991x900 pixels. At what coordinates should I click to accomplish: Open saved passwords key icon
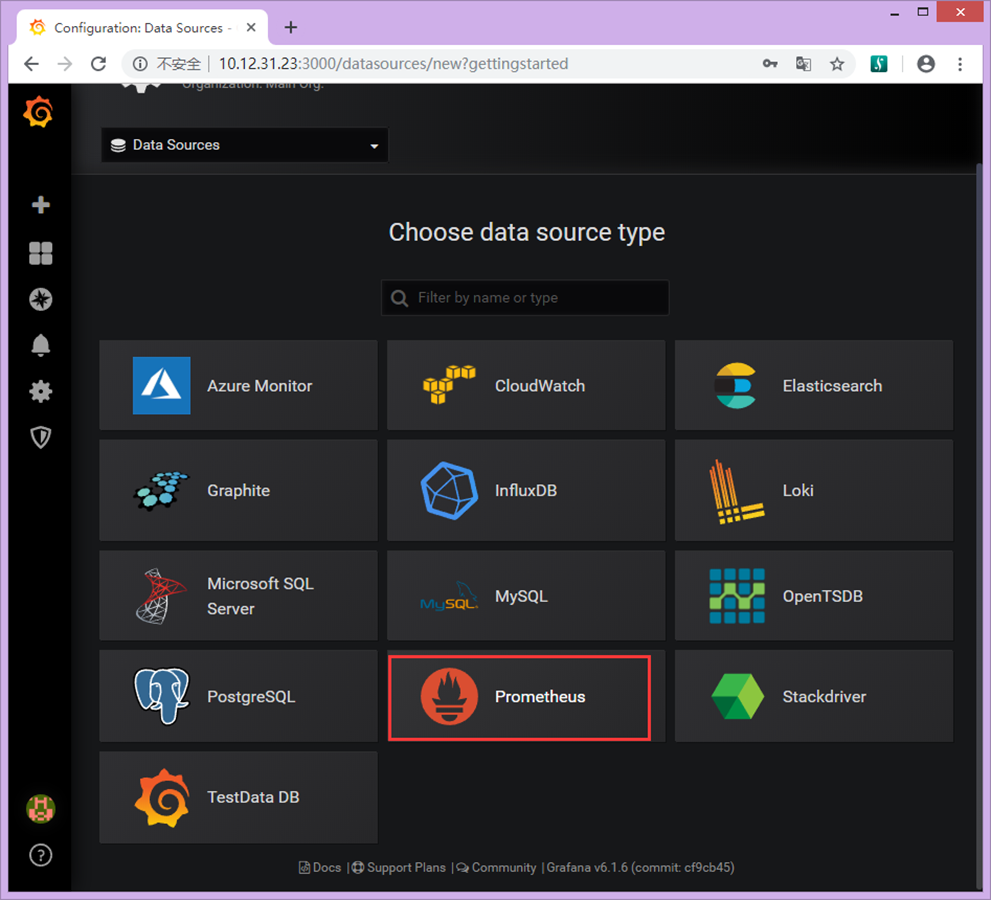point(770,64)
